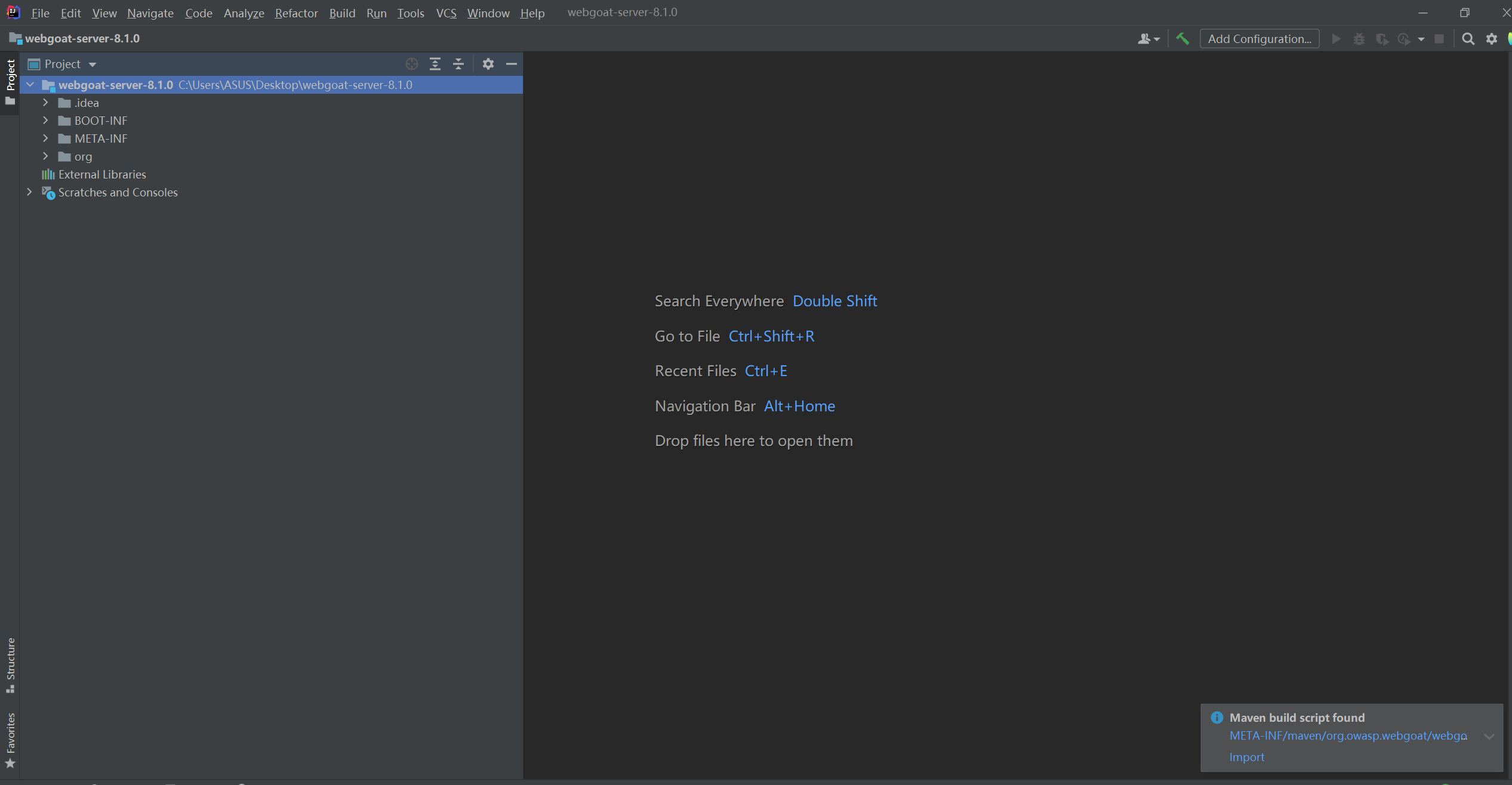This screenshot has width=1512, height=785.
Task: Open the Refactor menu
Action: pyautogui.click(x=296, y=13)
